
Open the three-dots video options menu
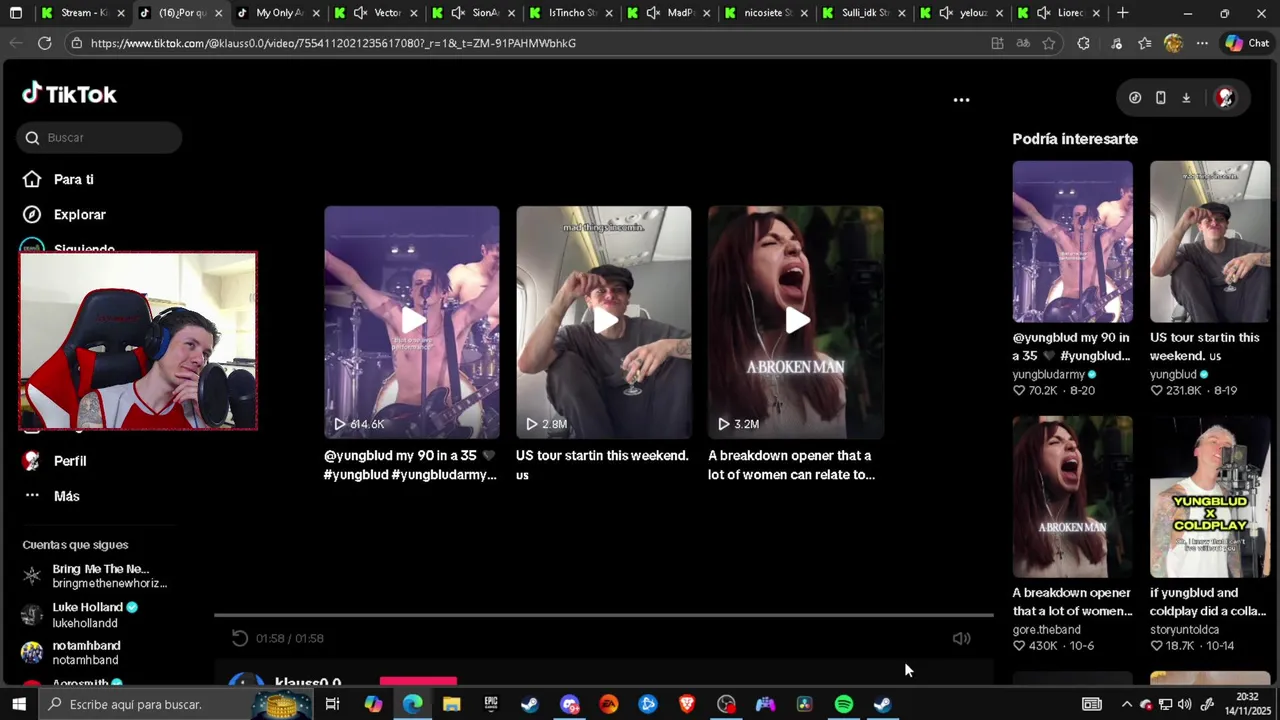coord(961,100)
